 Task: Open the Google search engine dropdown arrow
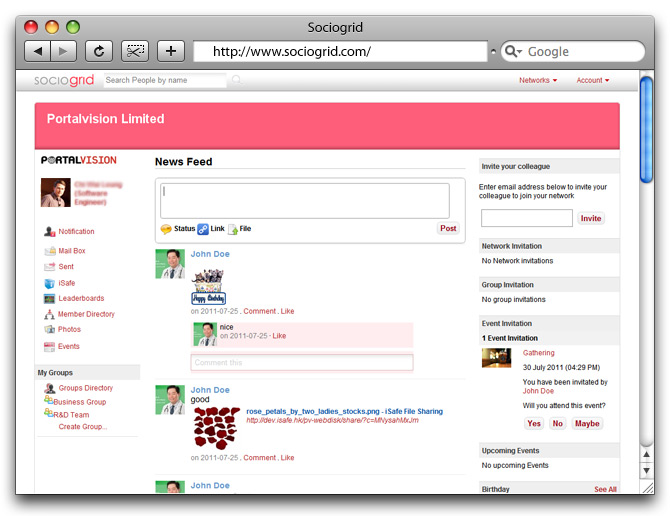pyautogui.click(x=520, y=52)
